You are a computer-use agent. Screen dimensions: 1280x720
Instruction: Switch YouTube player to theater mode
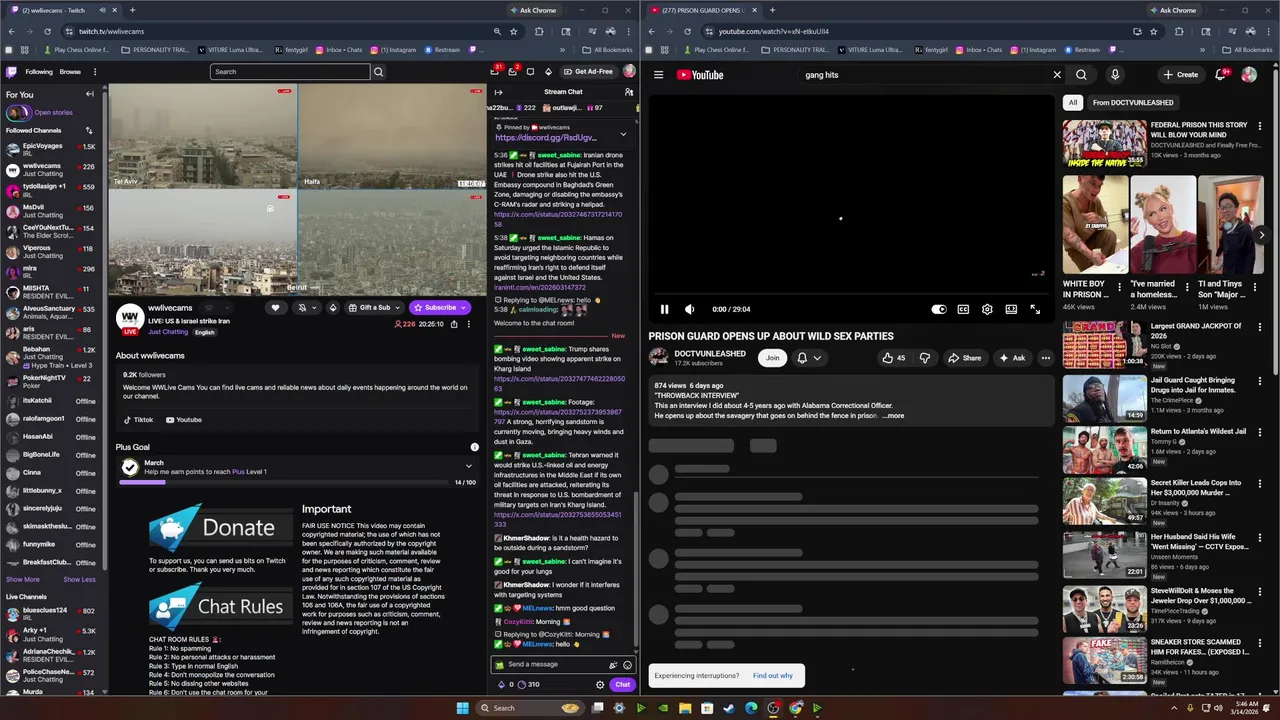point(1011,309)
